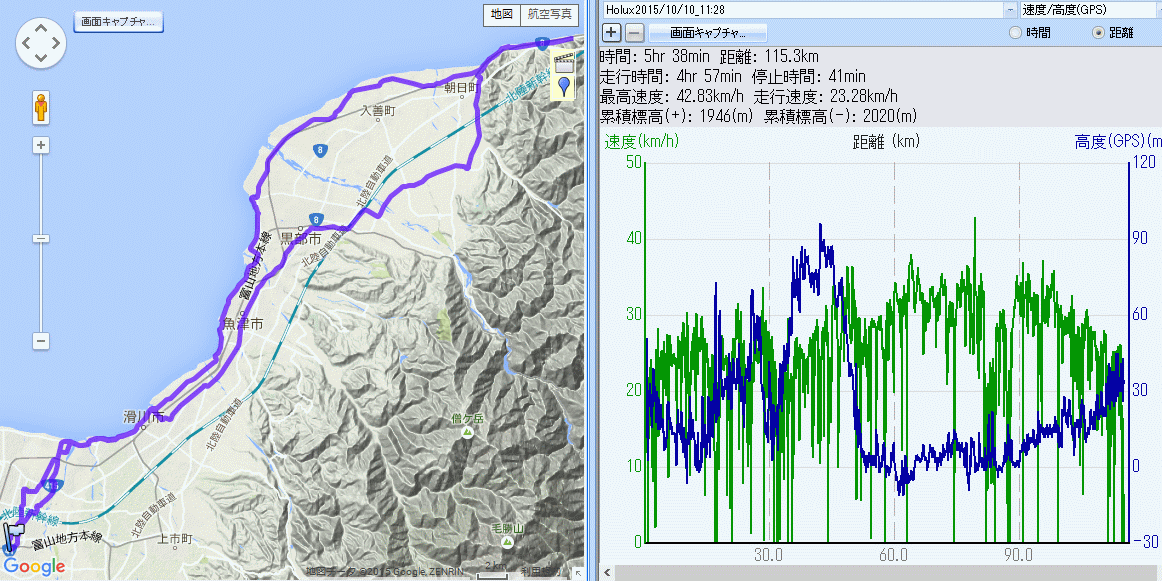Select the 距離 radio button
This screenshot has width=1162, height=581.
point(1099,32)
